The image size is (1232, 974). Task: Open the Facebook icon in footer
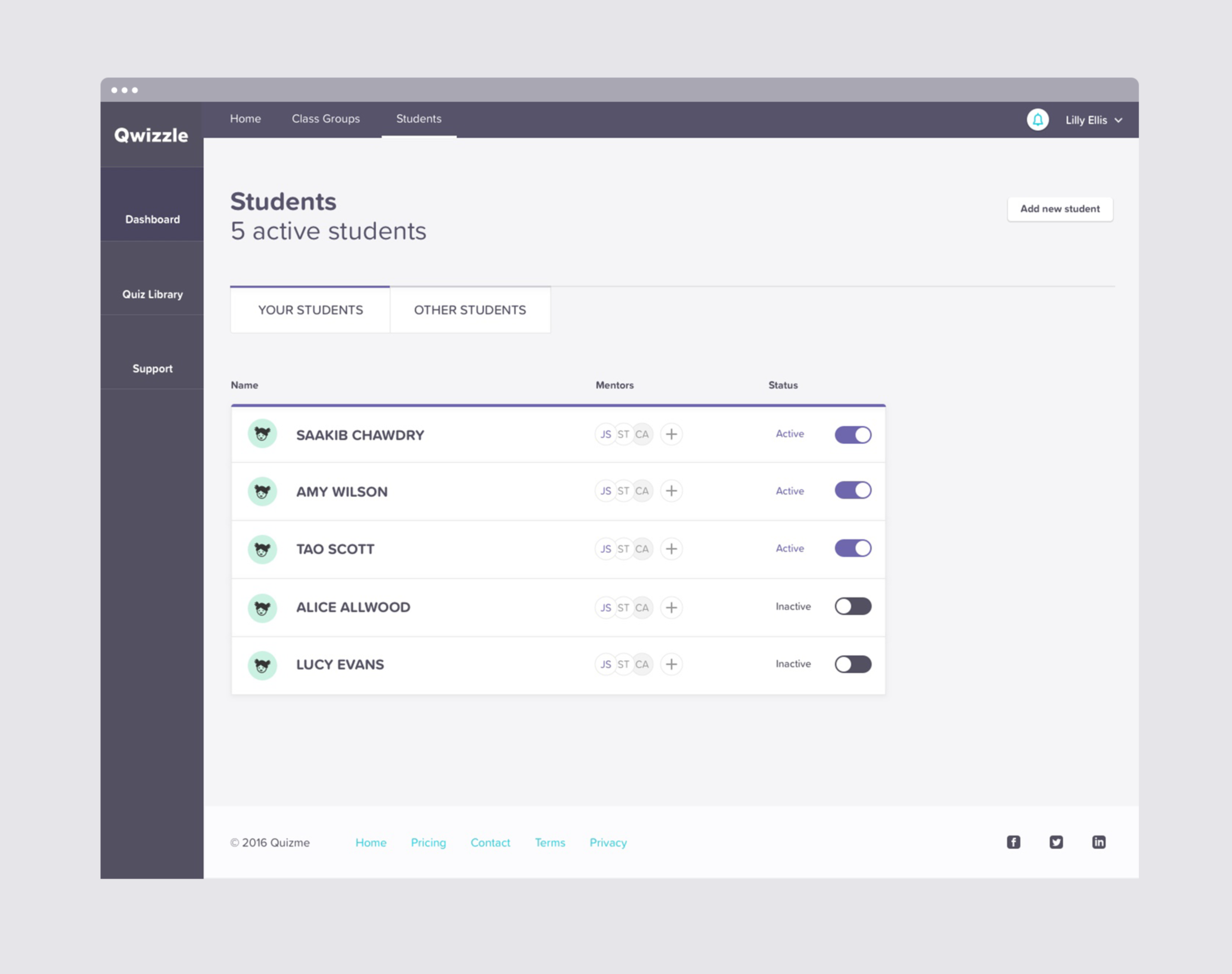(1014, 842)
